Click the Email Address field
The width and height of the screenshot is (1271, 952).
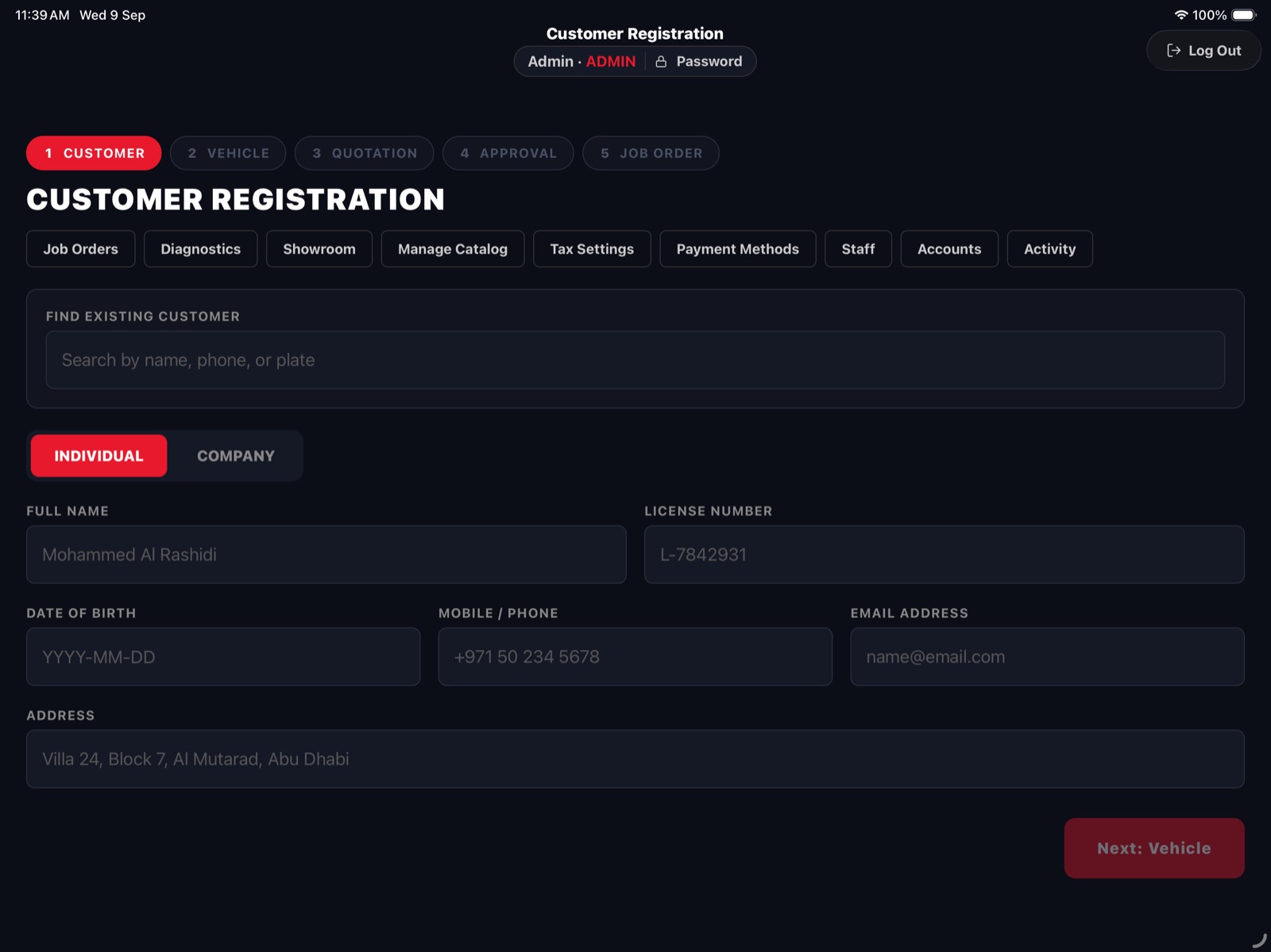[1048, 657]
